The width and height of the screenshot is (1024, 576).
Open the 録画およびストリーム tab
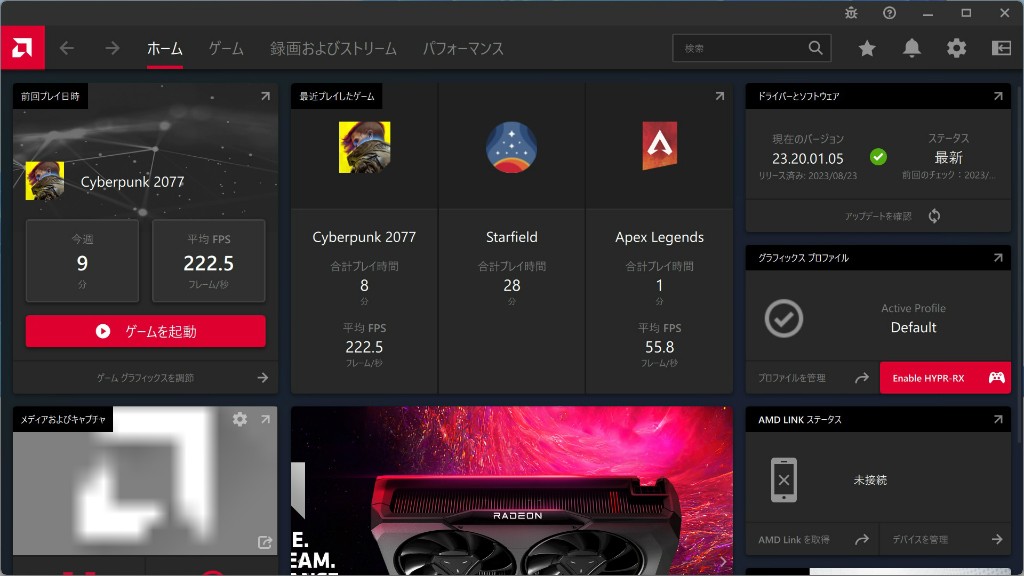tap(333, 48)
